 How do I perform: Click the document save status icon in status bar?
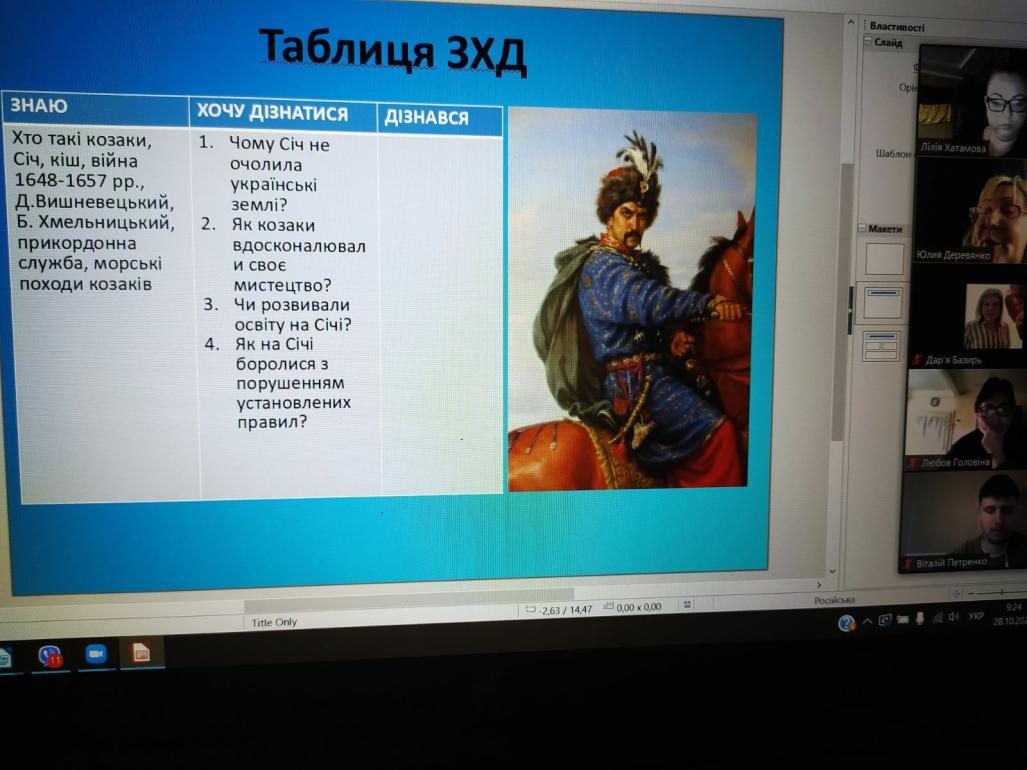[687, 604]
